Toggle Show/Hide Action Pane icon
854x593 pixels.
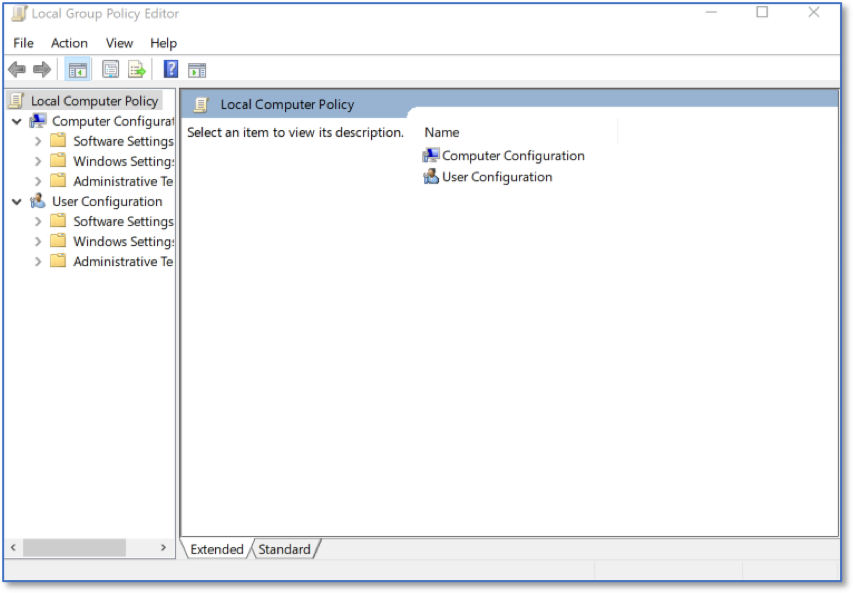coord(197,70)
